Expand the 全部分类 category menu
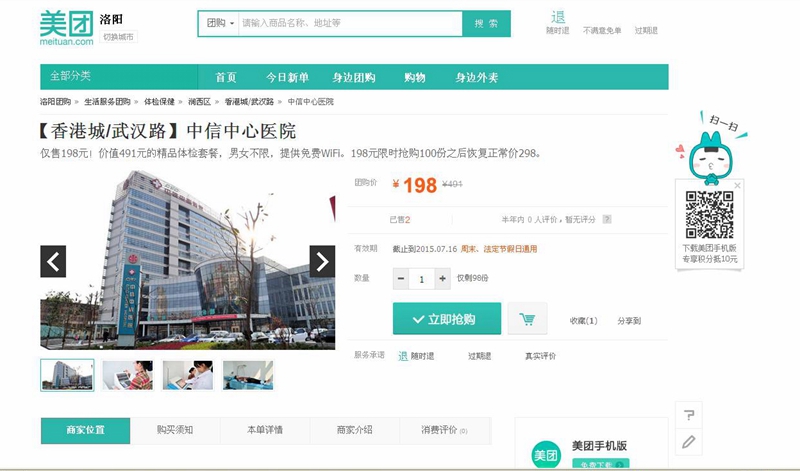The width and height of the screenshot is (800, 471). 70,77
